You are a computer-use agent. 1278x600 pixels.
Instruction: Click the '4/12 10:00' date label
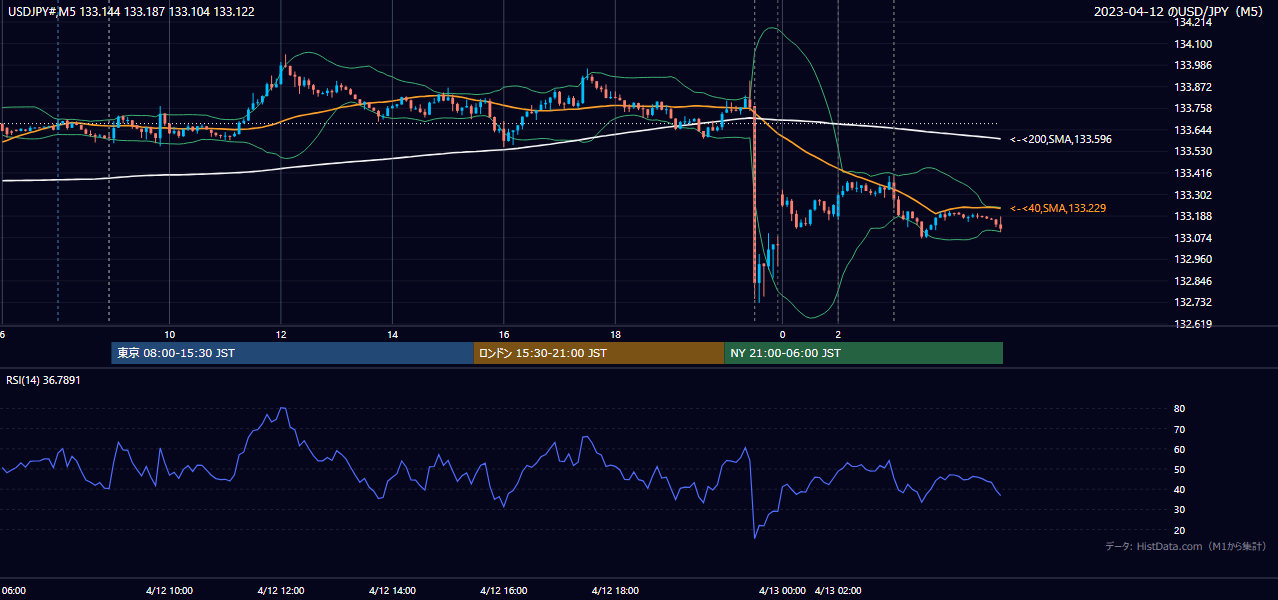(169, 591)
